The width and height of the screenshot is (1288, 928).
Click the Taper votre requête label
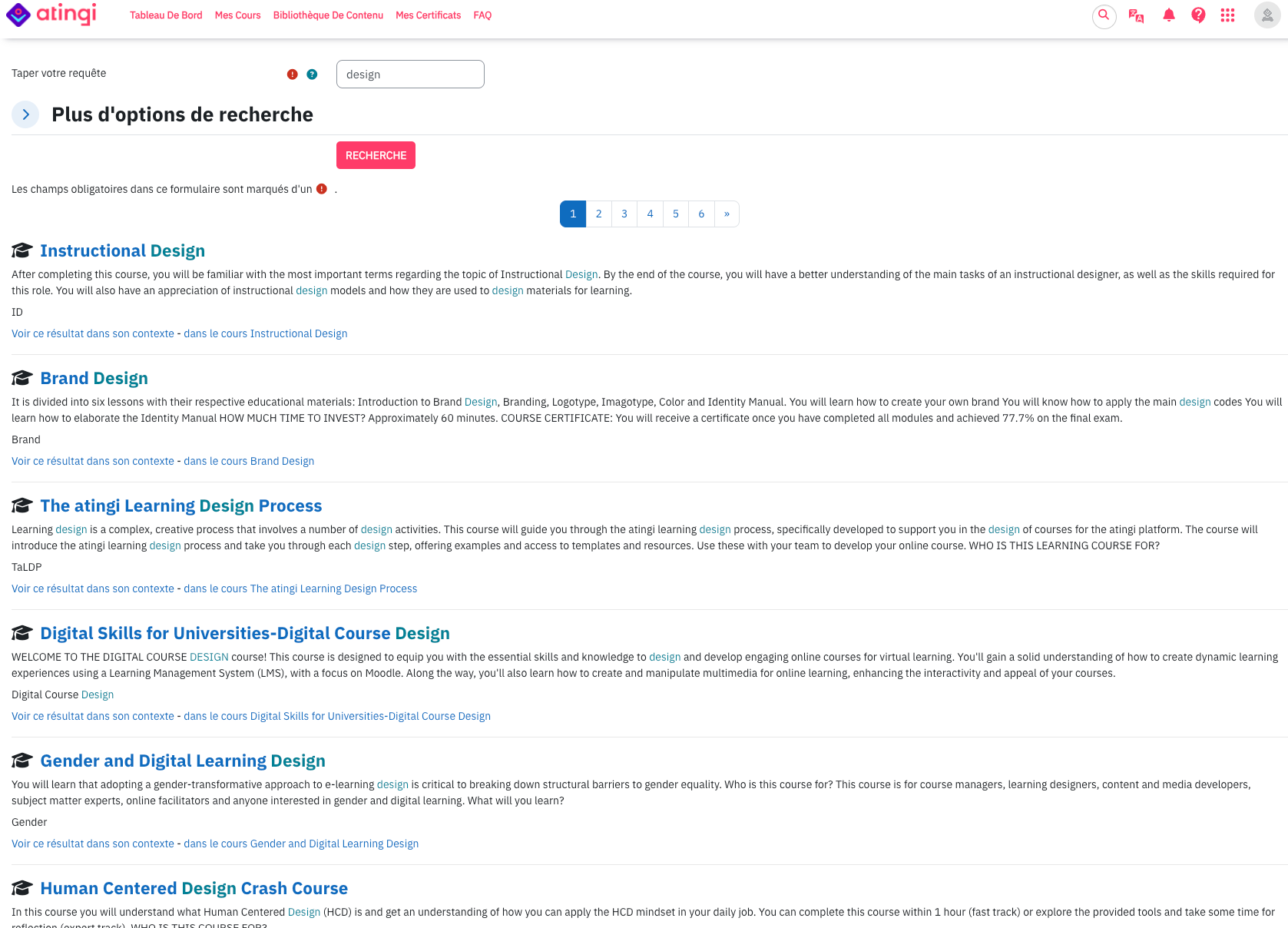pyautogui.click(x=59, y=74)
